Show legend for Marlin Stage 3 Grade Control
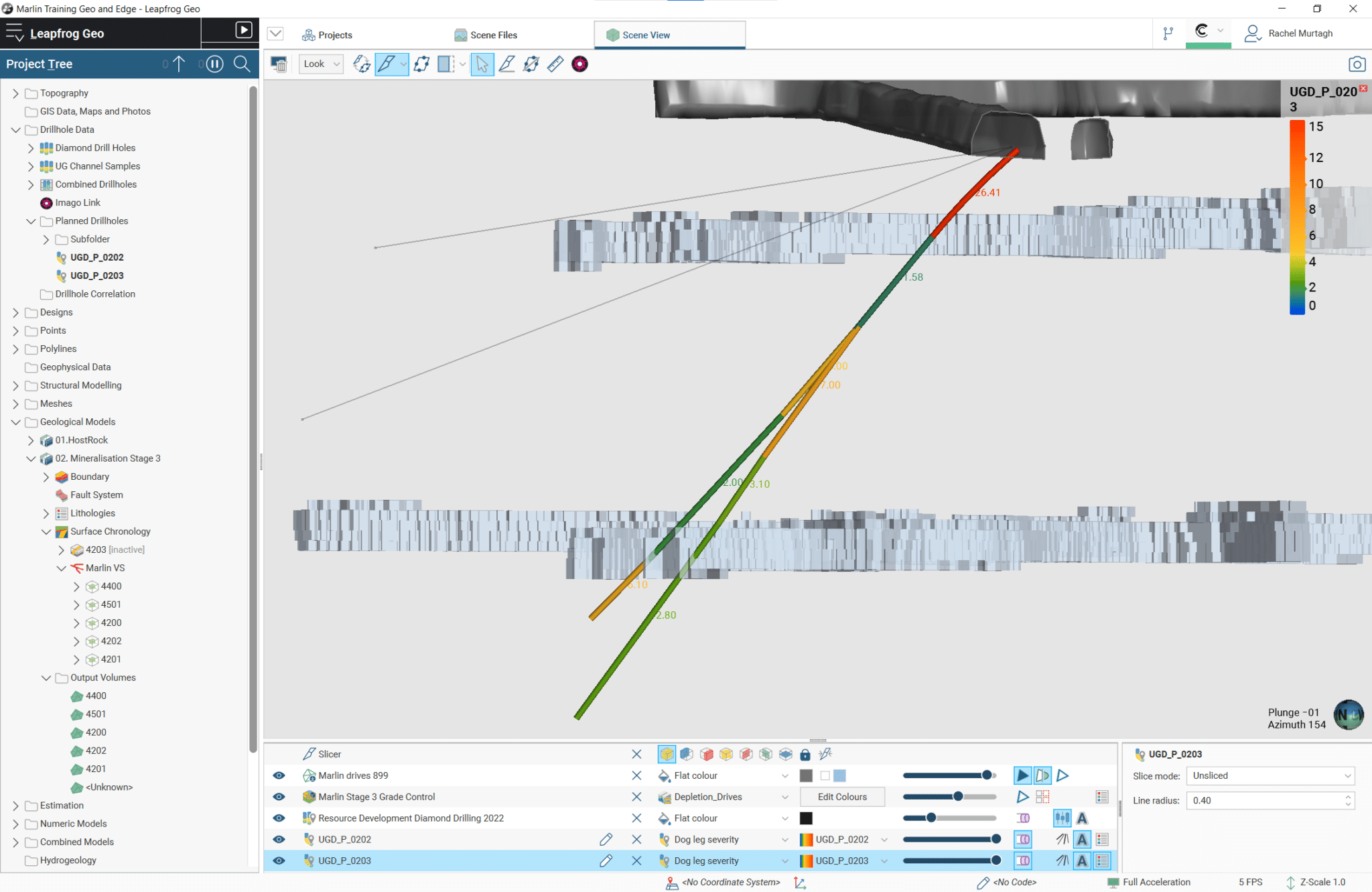The width and height of the screenshot is (1372, 892). click(1103, 797)
